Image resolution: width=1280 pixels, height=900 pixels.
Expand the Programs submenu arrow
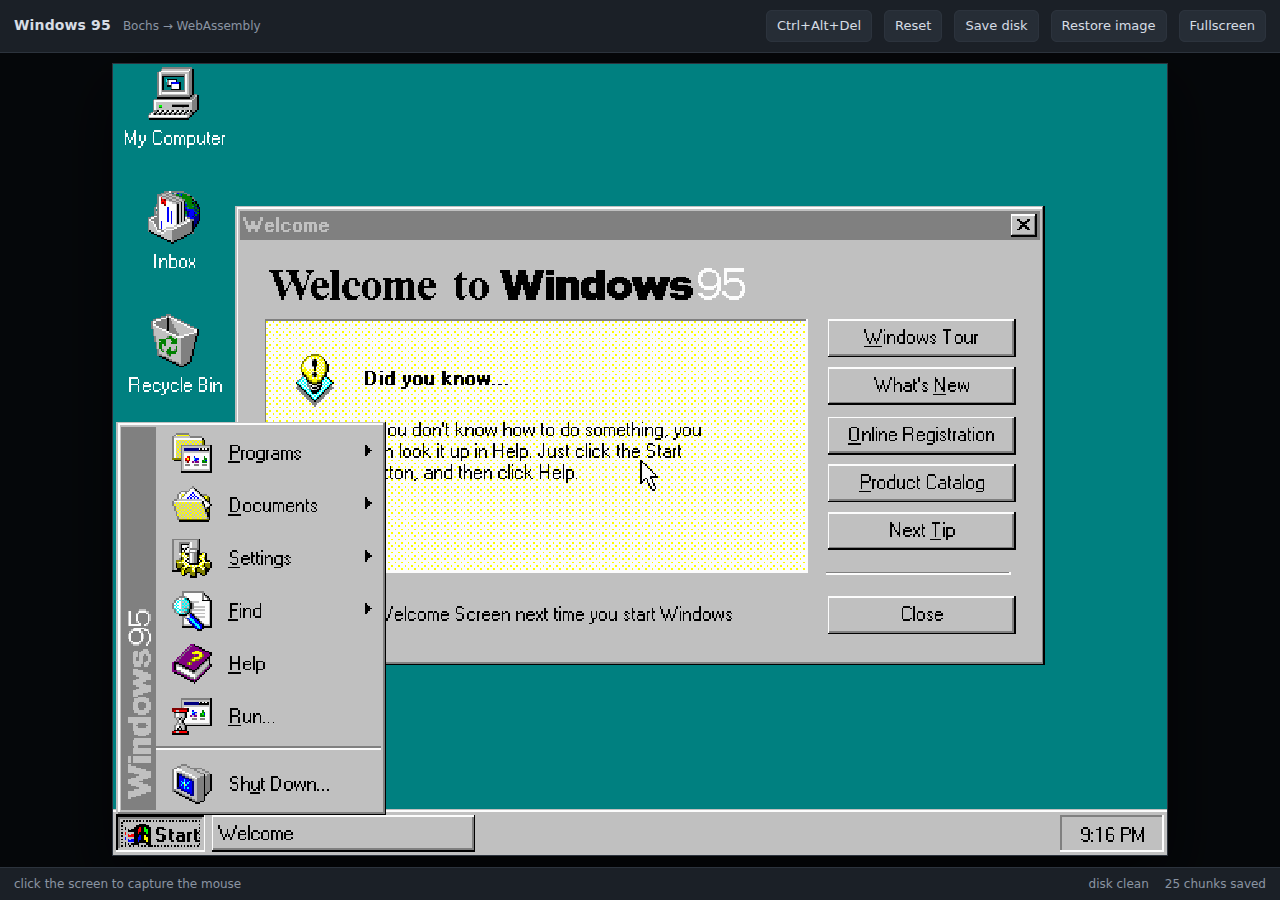coord(368,451)
